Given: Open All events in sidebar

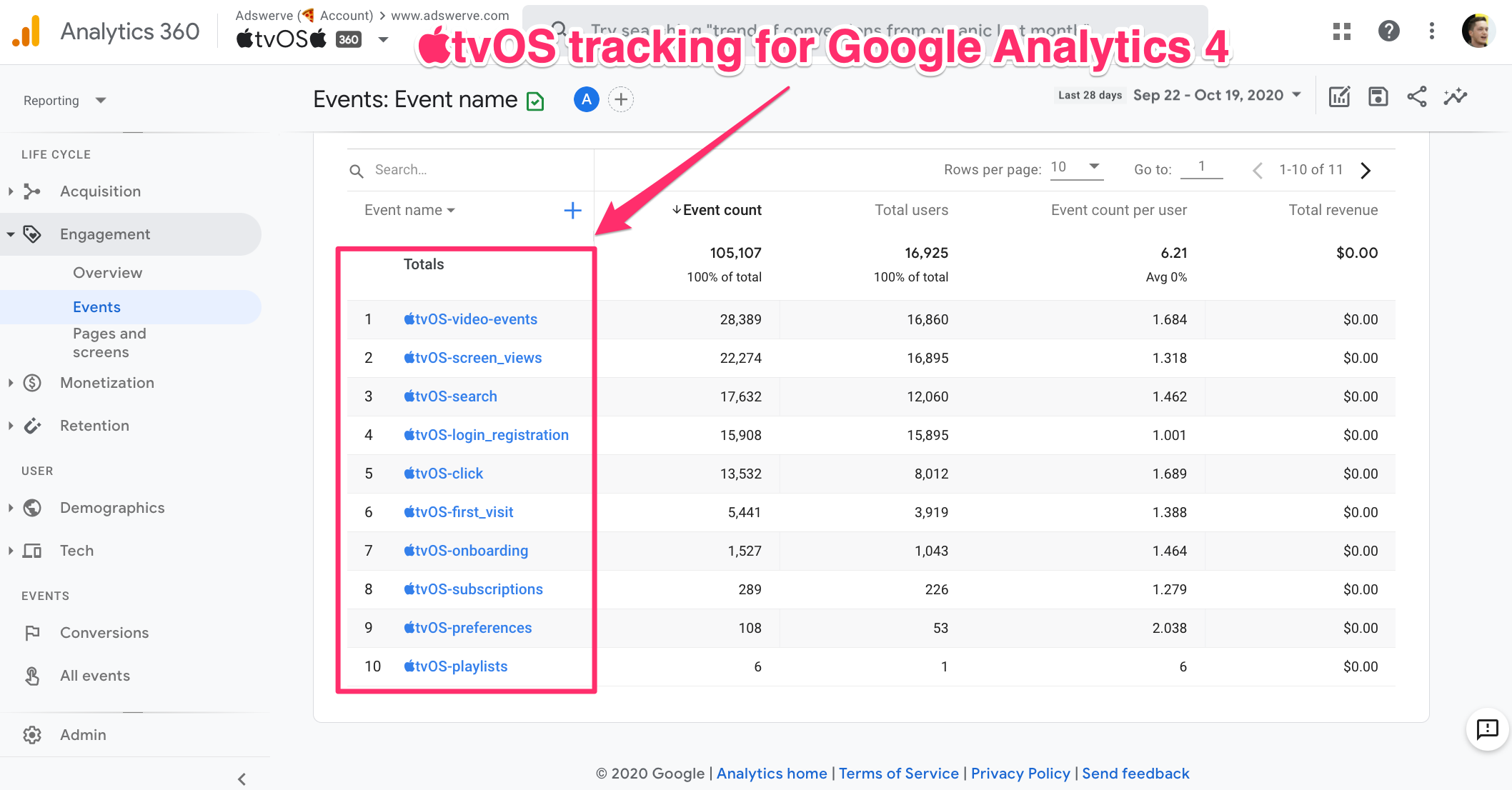Looking at the screenshot, I should pos(95,676).
